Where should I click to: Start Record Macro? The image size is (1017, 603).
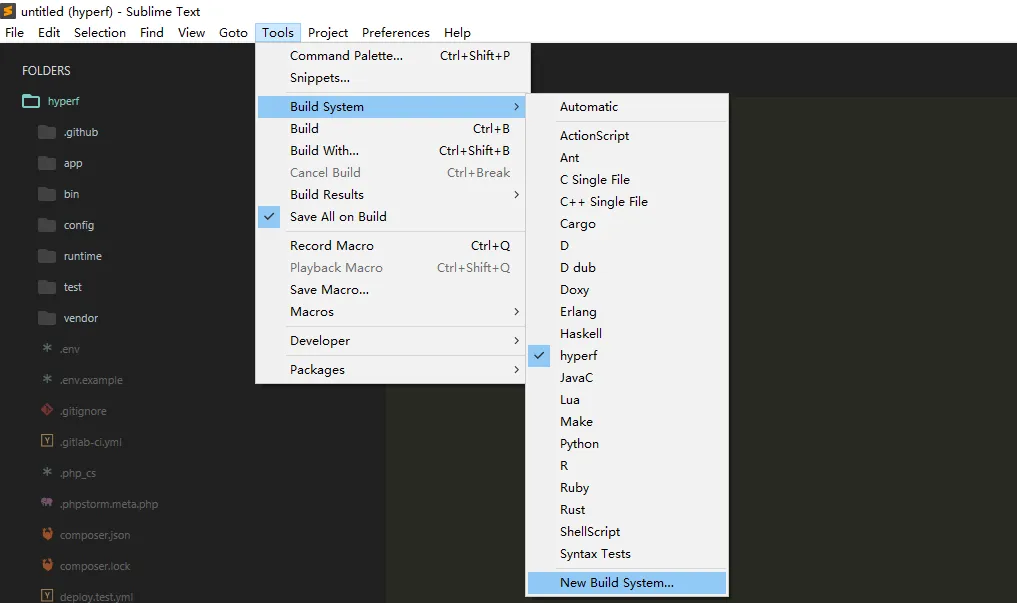pos(391,246)
